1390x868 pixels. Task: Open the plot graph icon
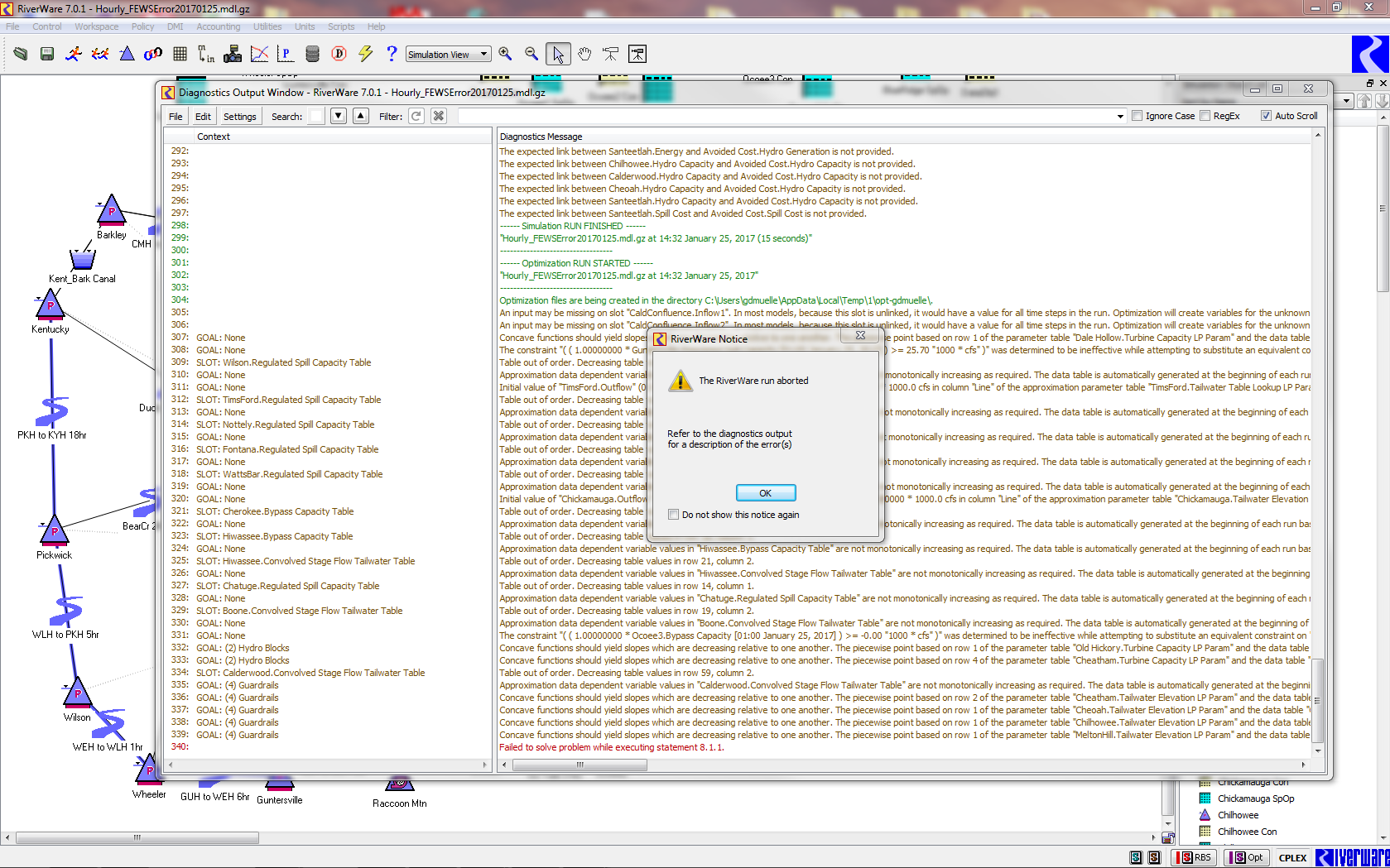coord(259,54)
